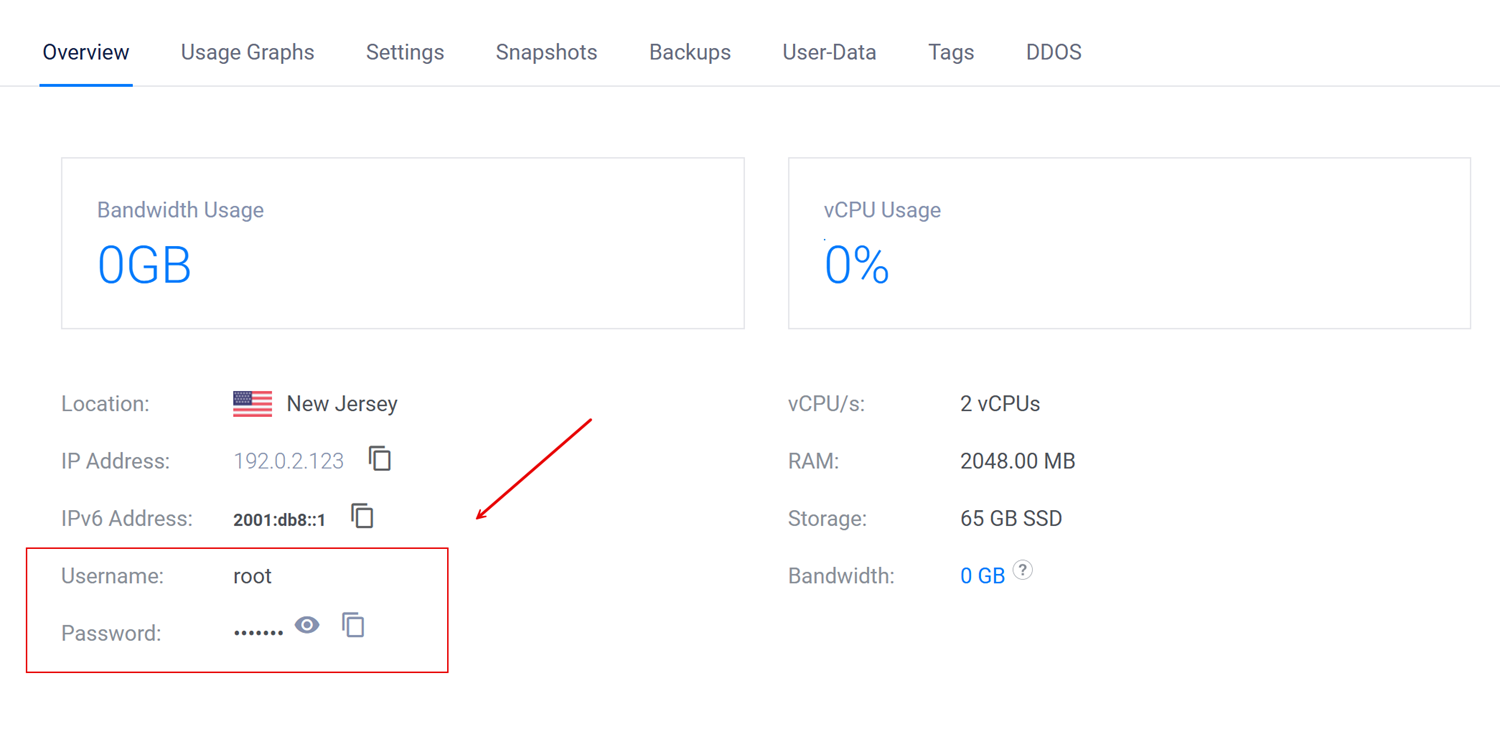Click the IPv6 Address: label
Viewport: 1500px width, 729px height.
pyautogui.click(x=127, y=519)
